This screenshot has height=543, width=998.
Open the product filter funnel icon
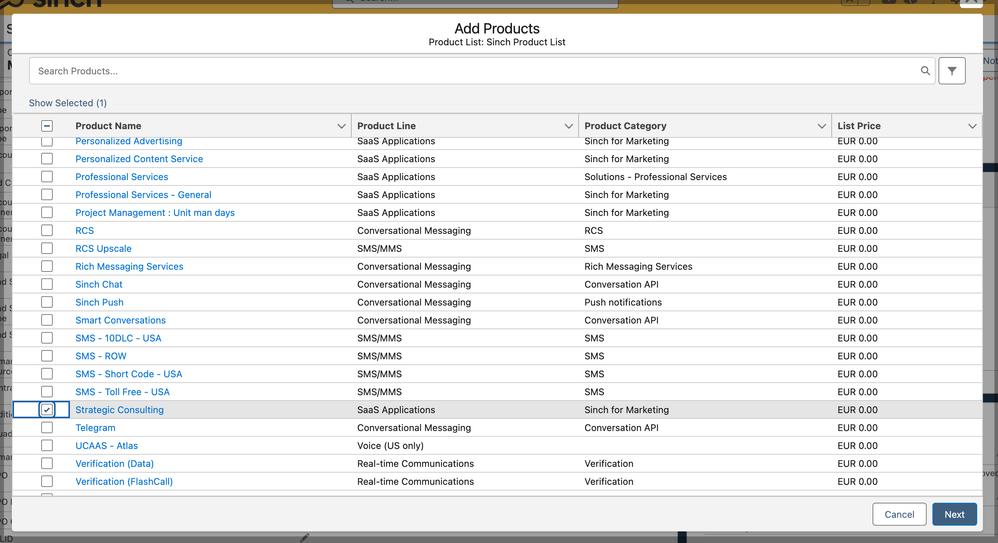point(952,71)
